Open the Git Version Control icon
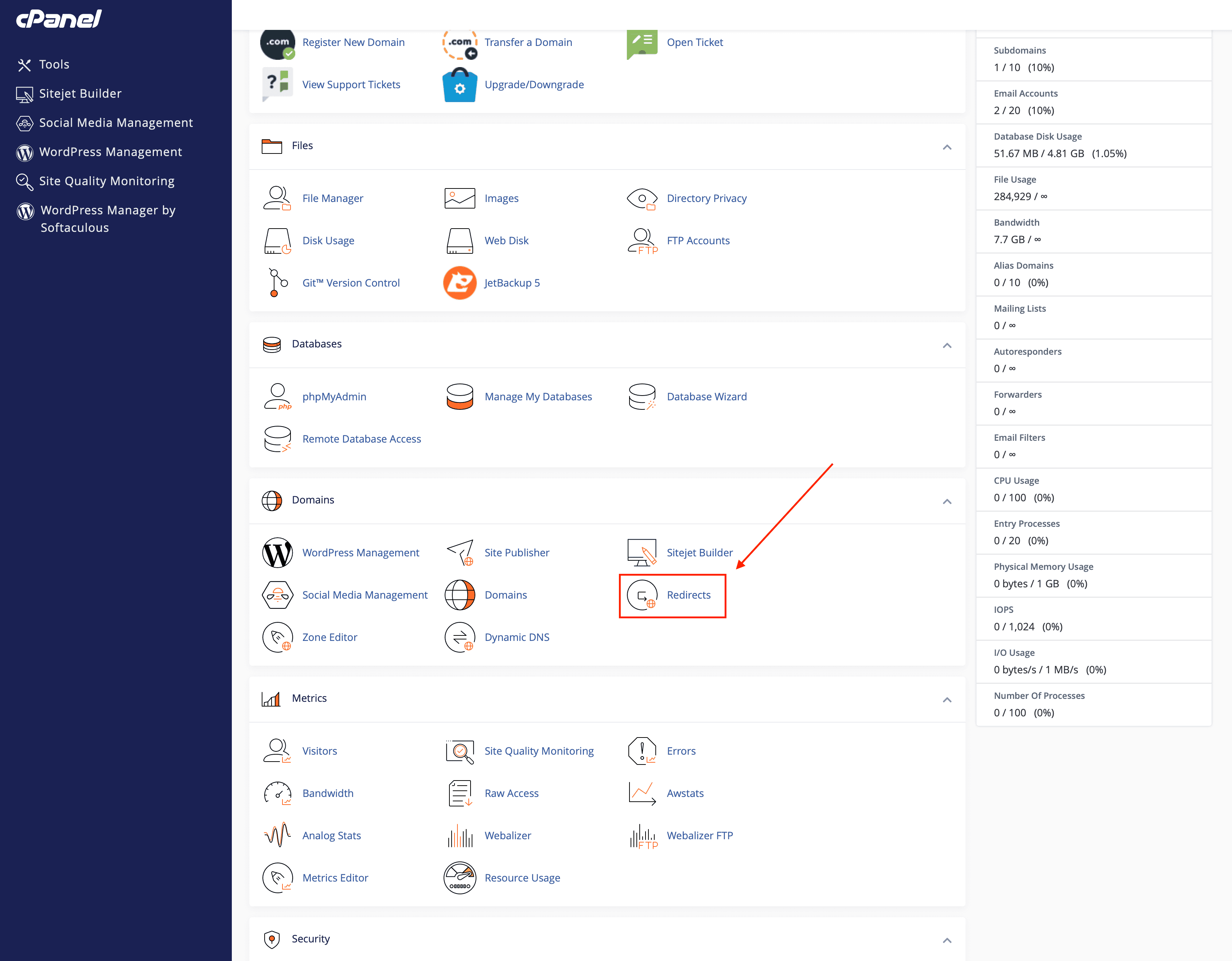 pyautogui.click(x=277, y=283)
